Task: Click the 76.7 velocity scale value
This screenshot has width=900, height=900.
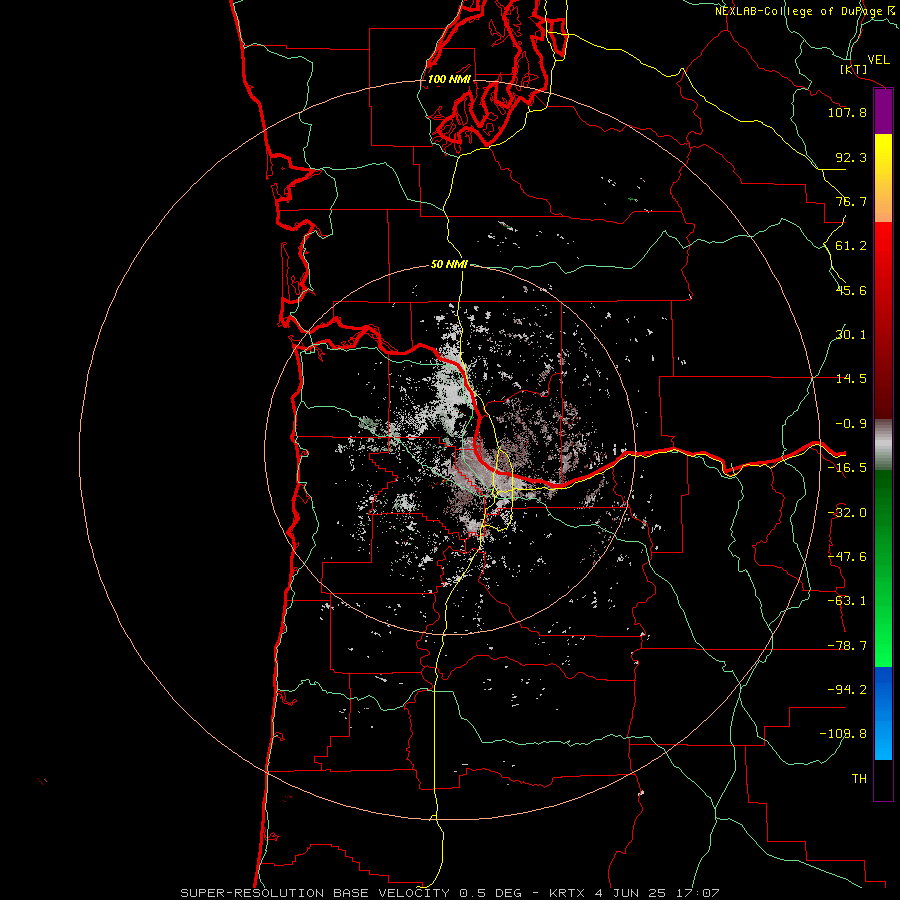Action: click(x=851, y=201)
